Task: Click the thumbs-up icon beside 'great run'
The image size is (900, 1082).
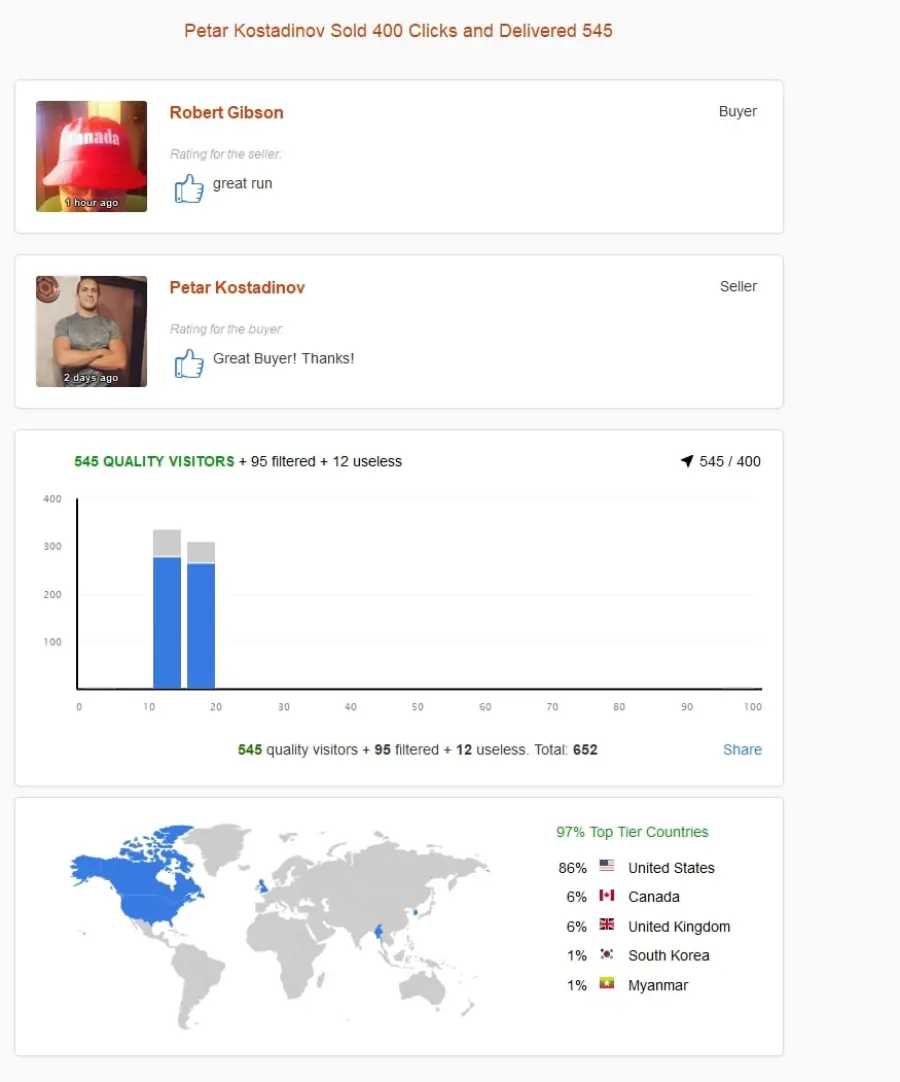Action: pyautogui.click(x=188, y=188)
